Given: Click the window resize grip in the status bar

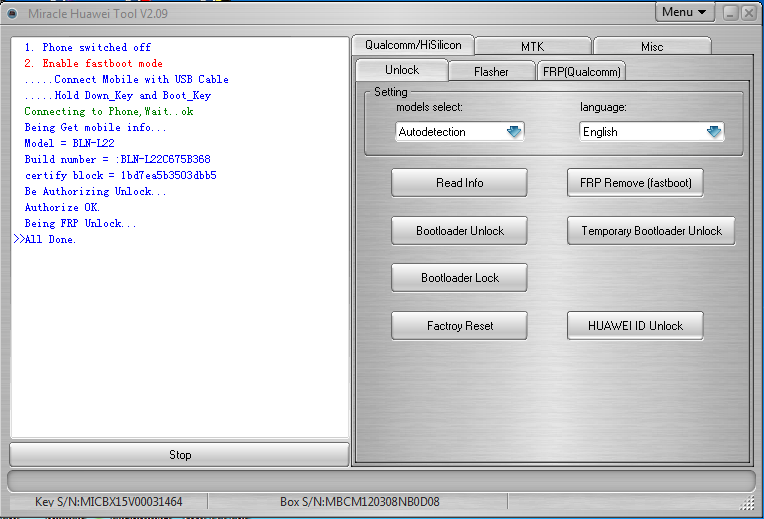Looking at the screenshot, I should [747, 503].
